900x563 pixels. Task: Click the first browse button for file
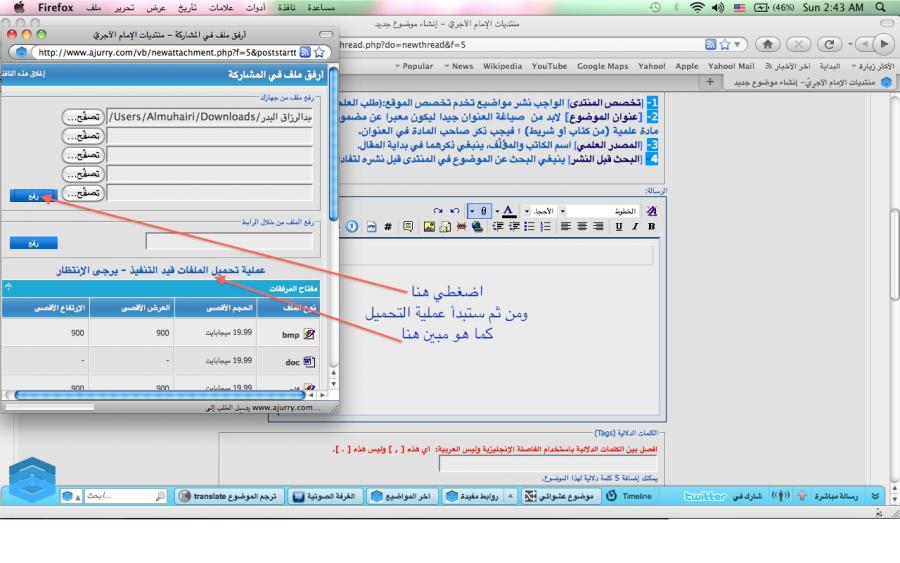[84, 117]
